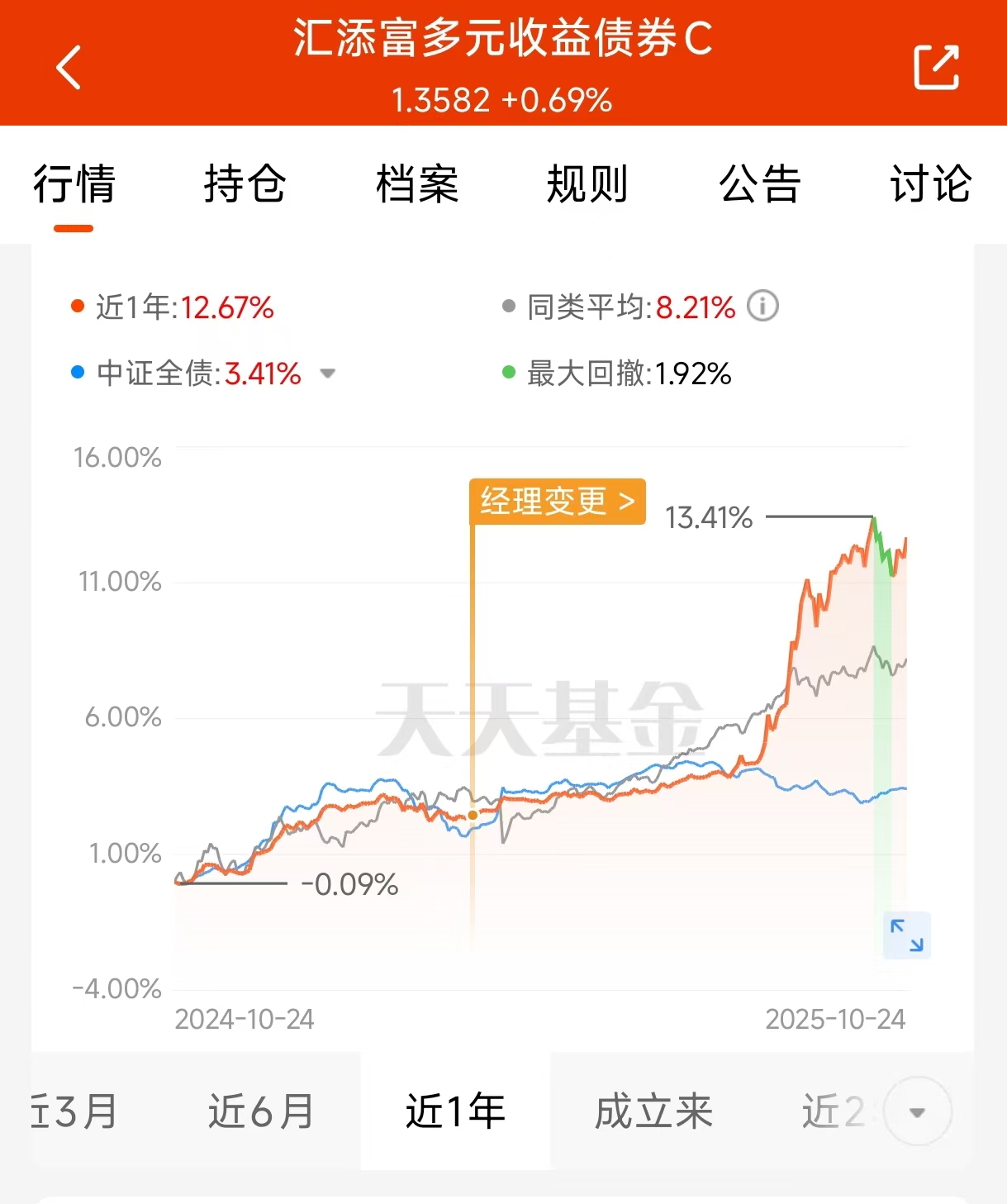Open the 经理变更 manager change label

(557, 501)
